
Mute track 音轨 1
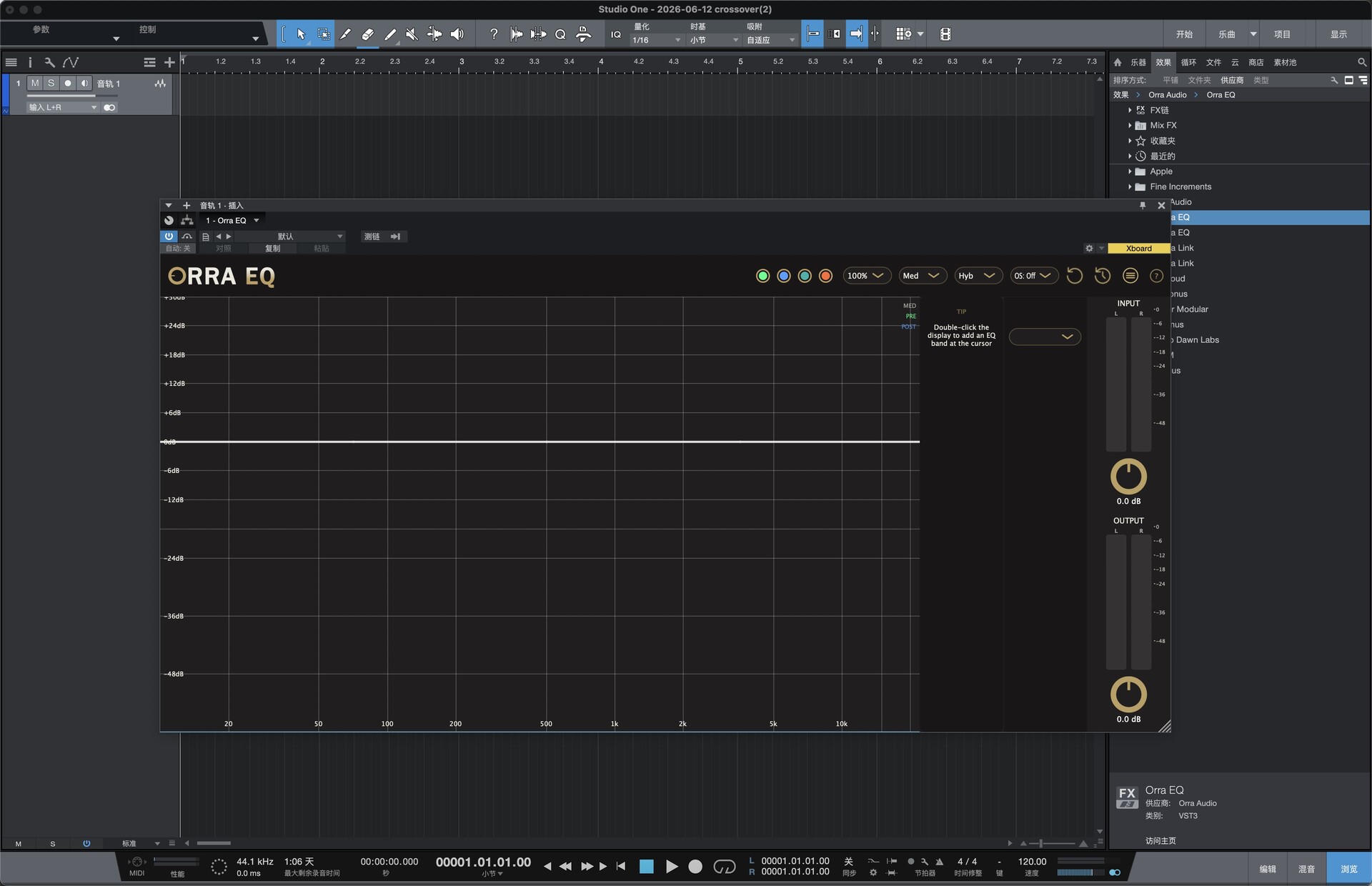(35, 84)
